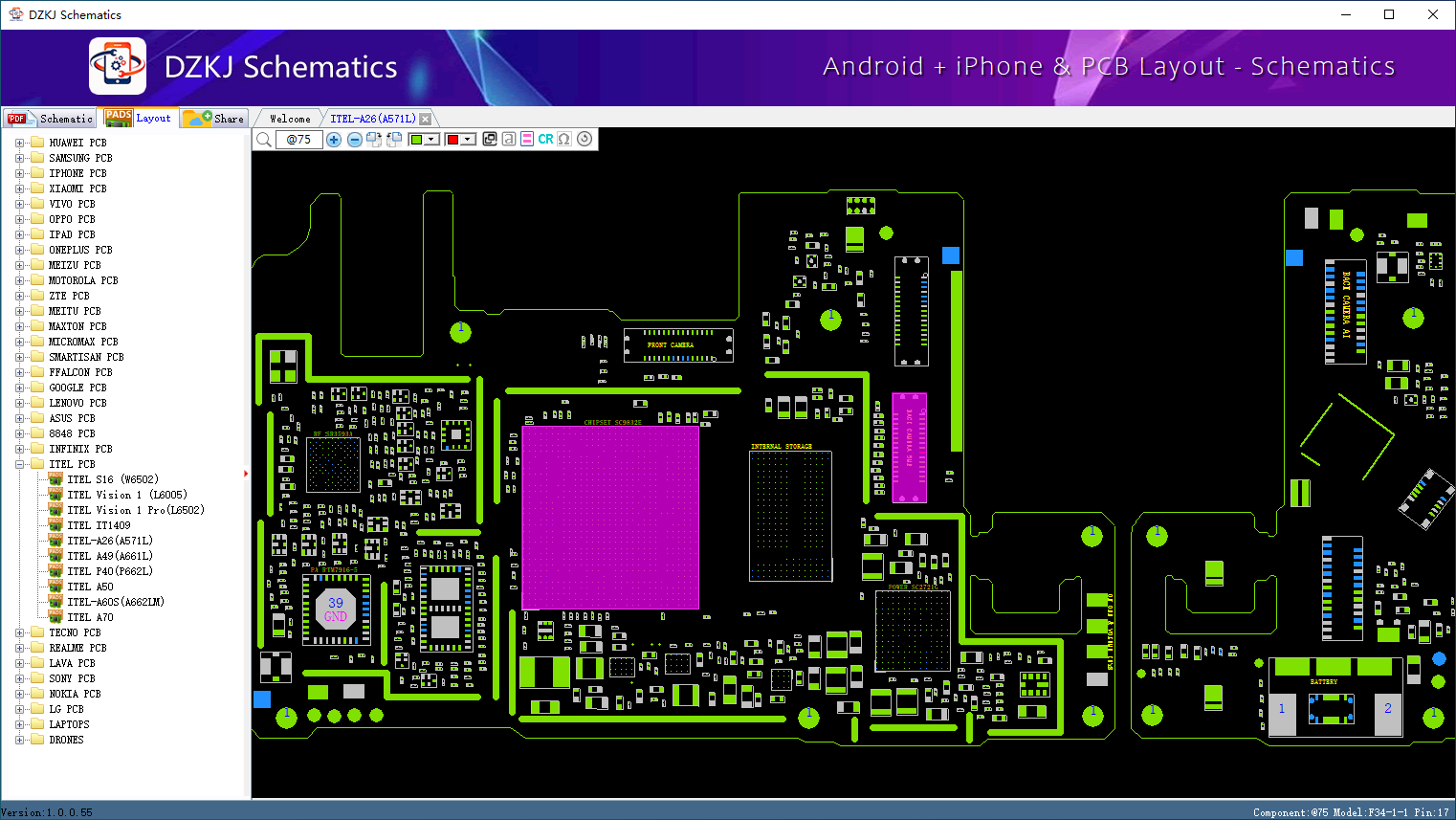Click the 39 GND pad on the board
The height and width of the screenshot is (820, 1456).
[x=336, y=609]
